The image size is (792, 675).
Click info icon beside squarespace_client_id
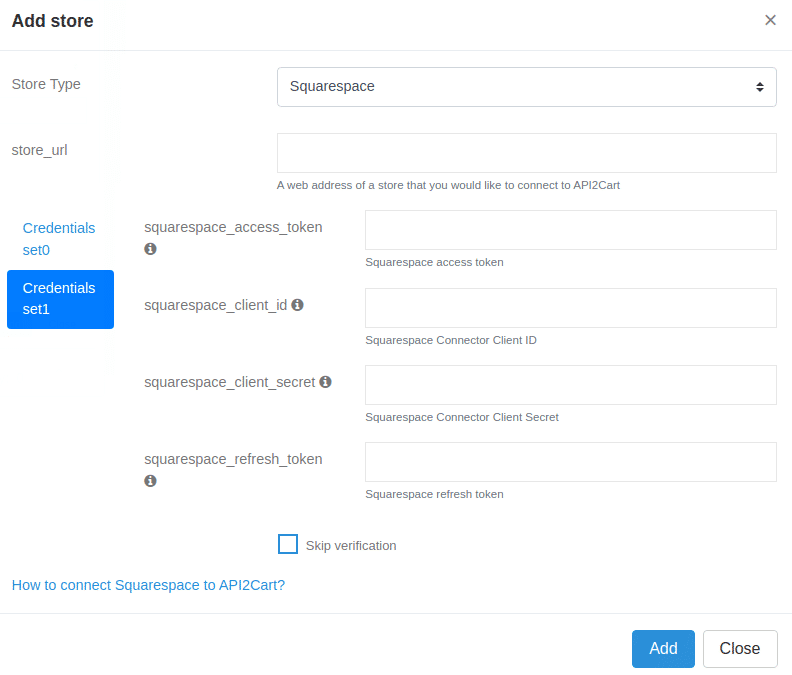[x=298, y=305]
